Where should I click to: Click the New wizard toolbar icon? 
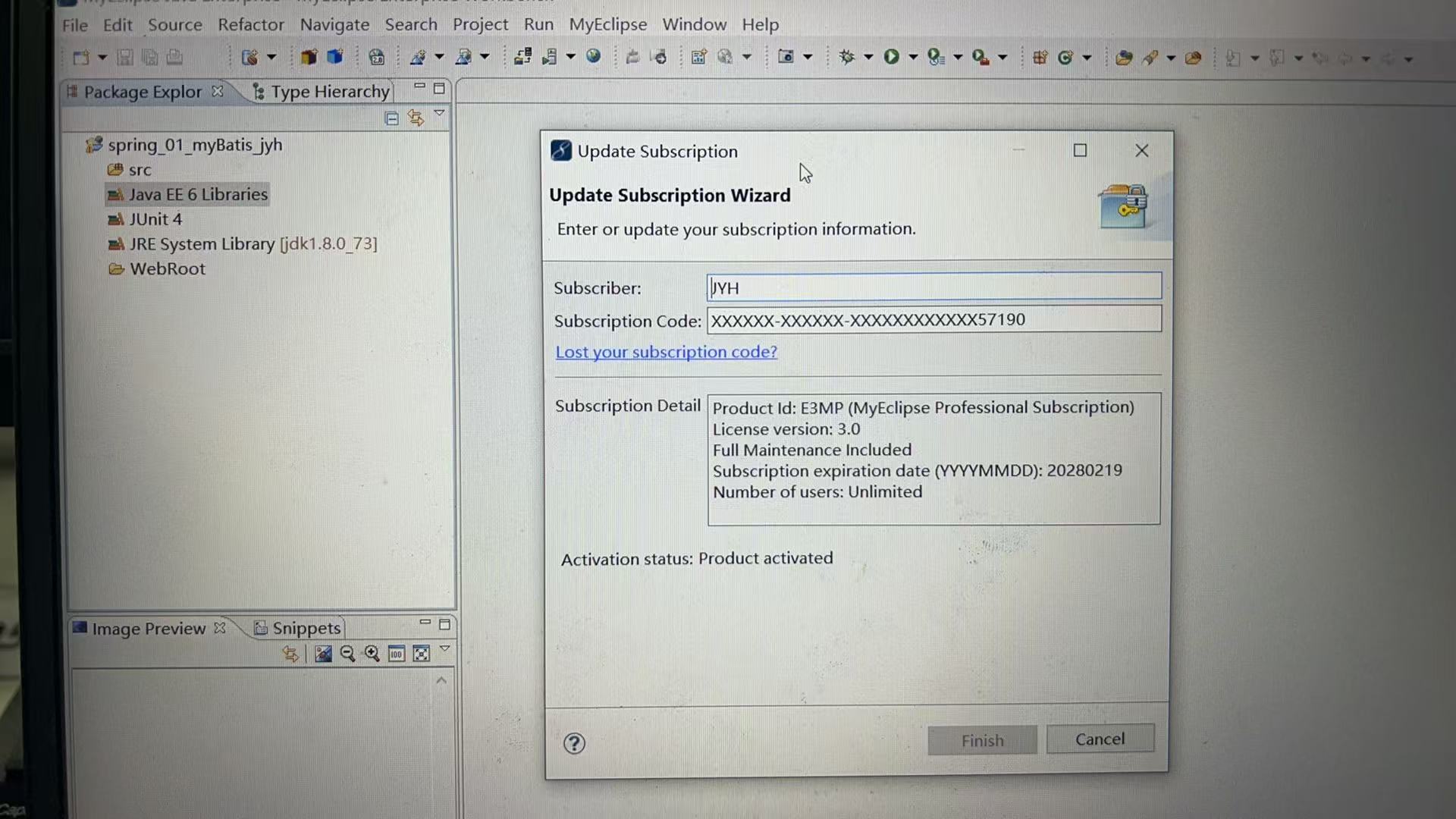(x=81, y=58)
